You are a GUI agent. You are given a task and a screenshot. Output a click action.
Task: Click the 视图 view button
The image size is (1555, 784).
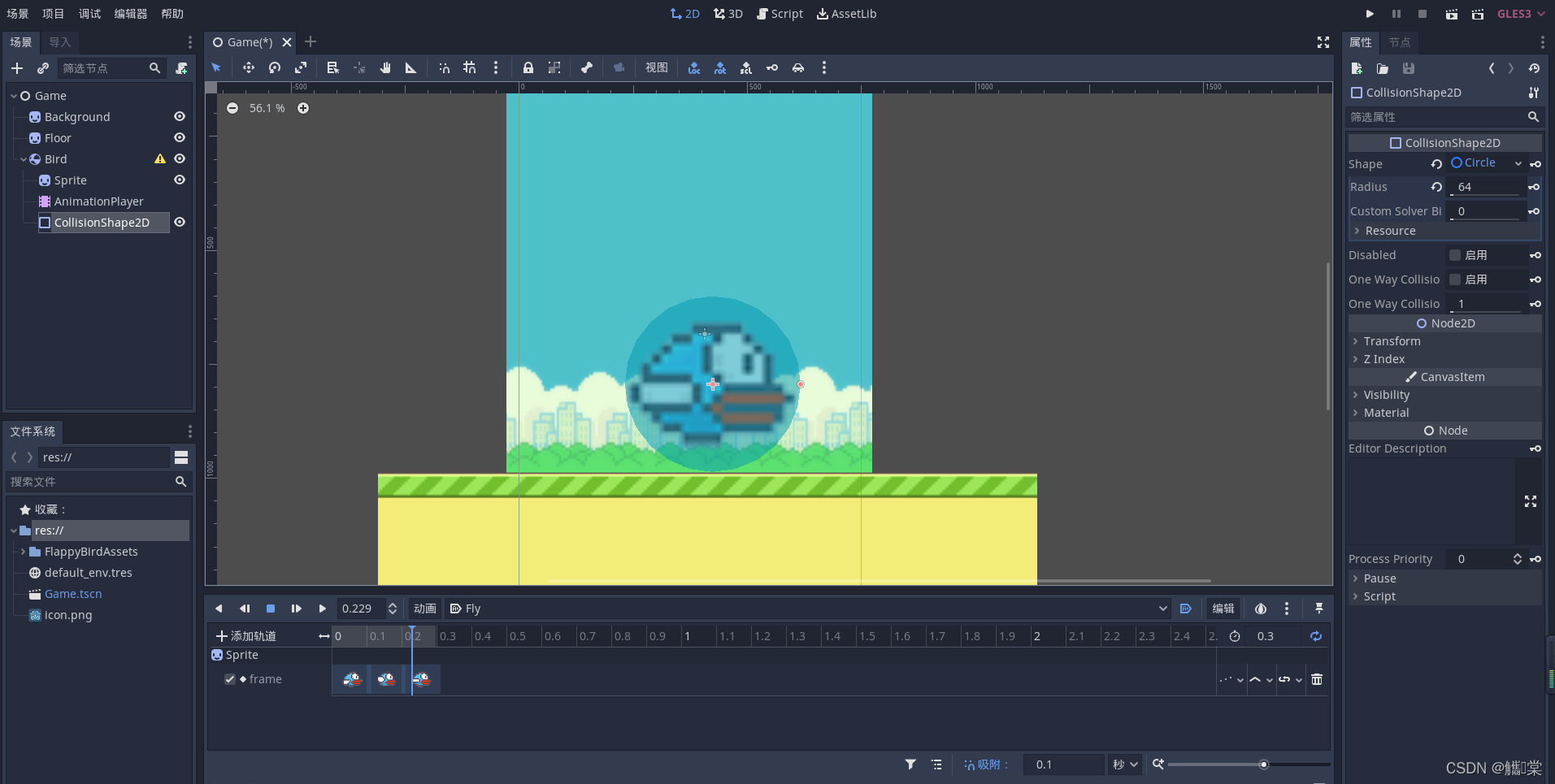(657, 68)
